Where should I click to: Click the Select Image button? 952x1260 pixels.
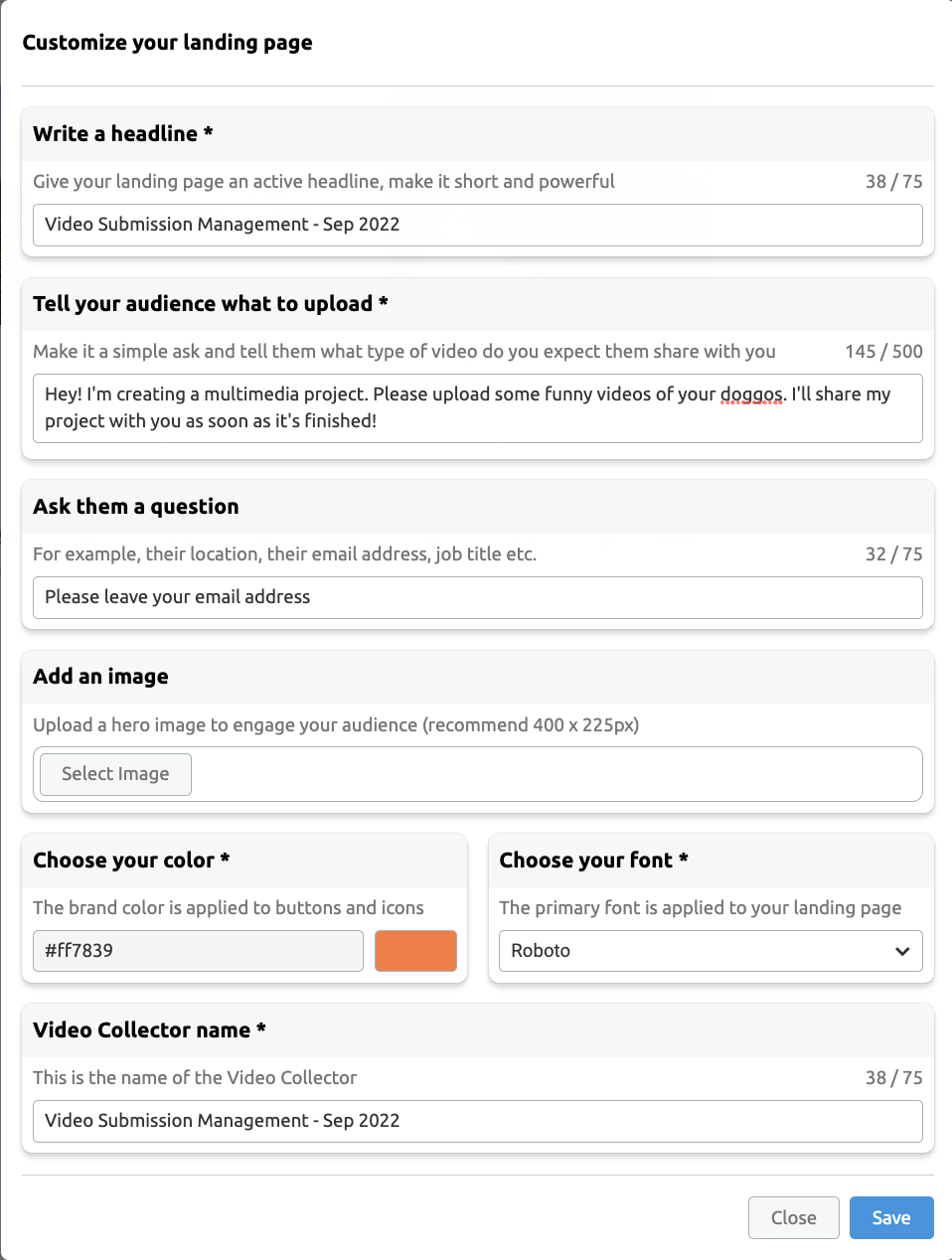pyautogui.click(x=114, y=774)
